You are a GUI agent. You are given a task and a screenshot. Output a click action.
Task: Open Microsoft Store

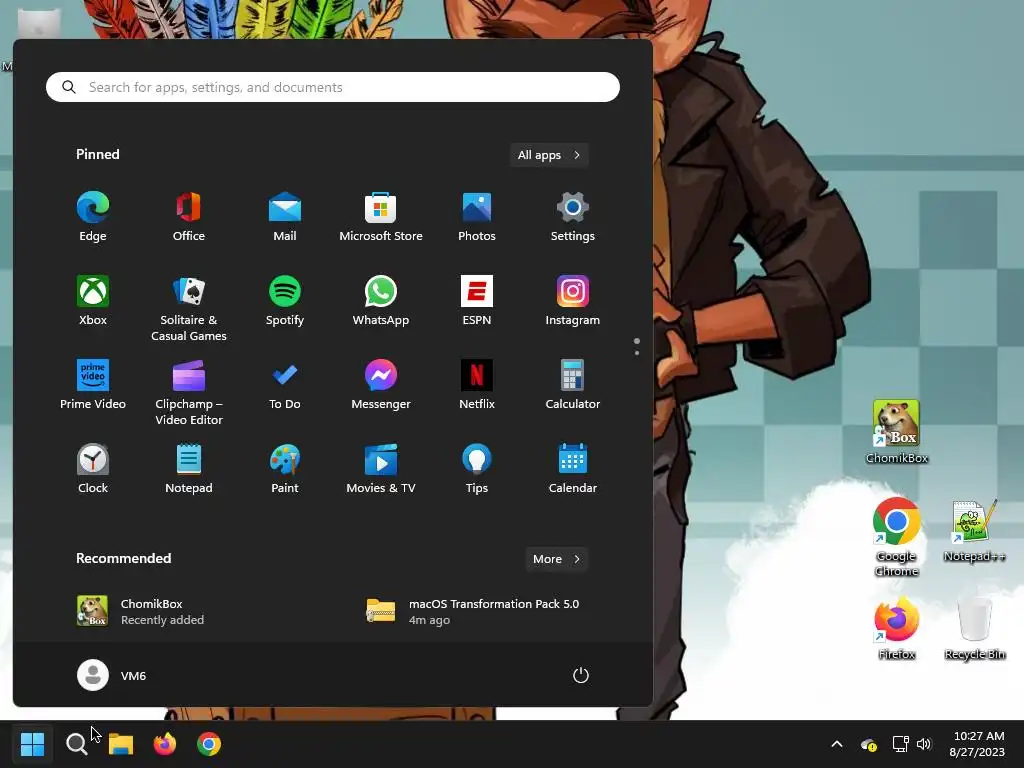pos(381,216)
